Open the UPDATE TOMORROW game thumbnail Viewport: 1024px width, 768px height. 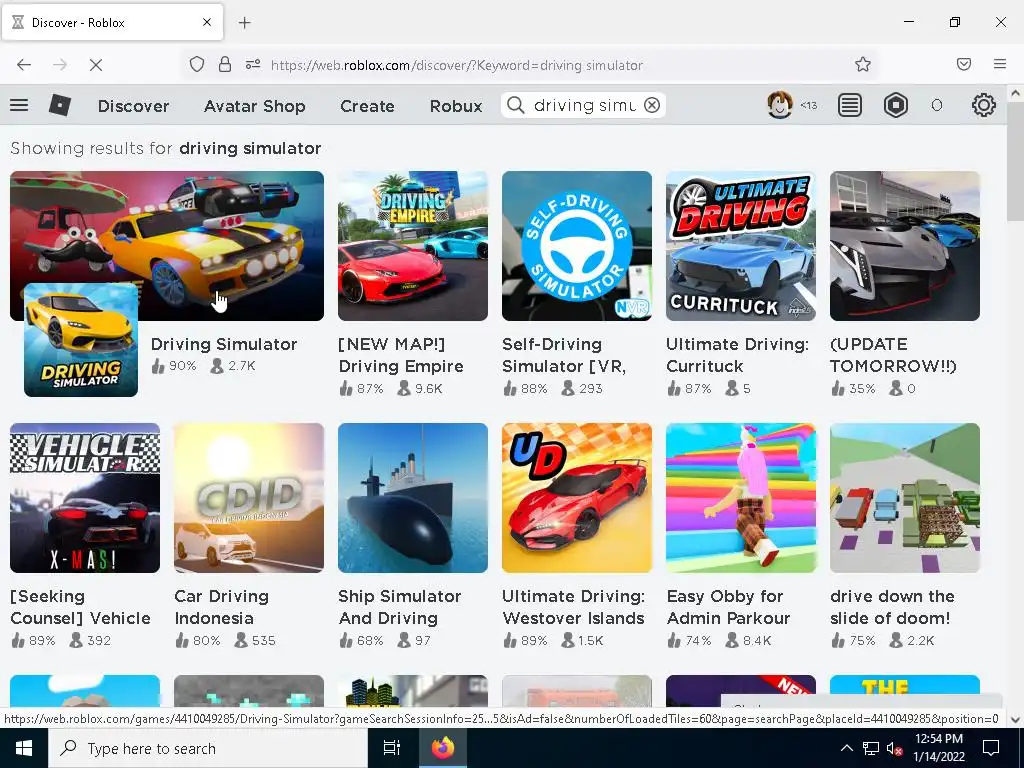tap(904, 246)
